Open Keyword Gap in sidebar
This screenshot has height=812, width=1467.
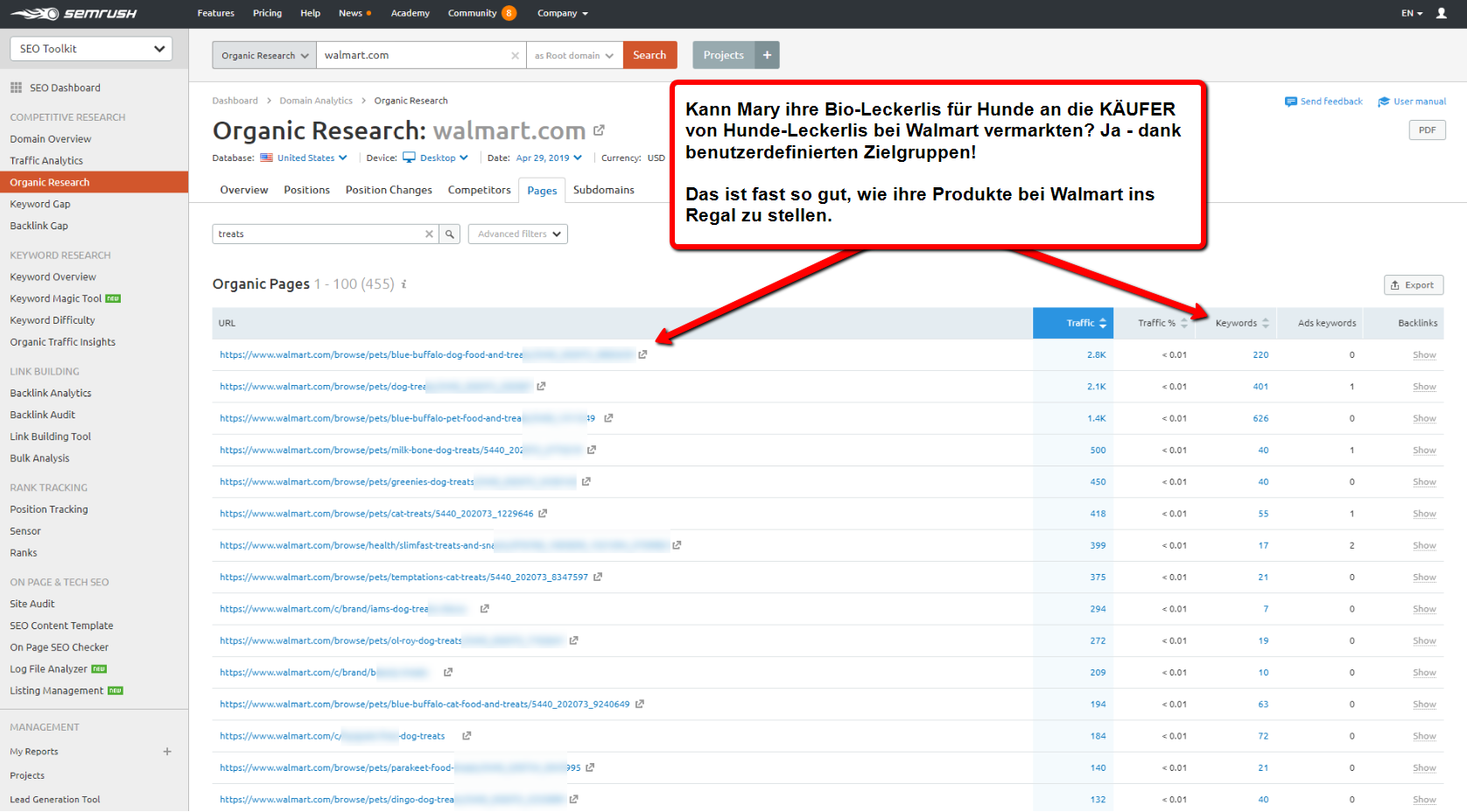point(40,204)
